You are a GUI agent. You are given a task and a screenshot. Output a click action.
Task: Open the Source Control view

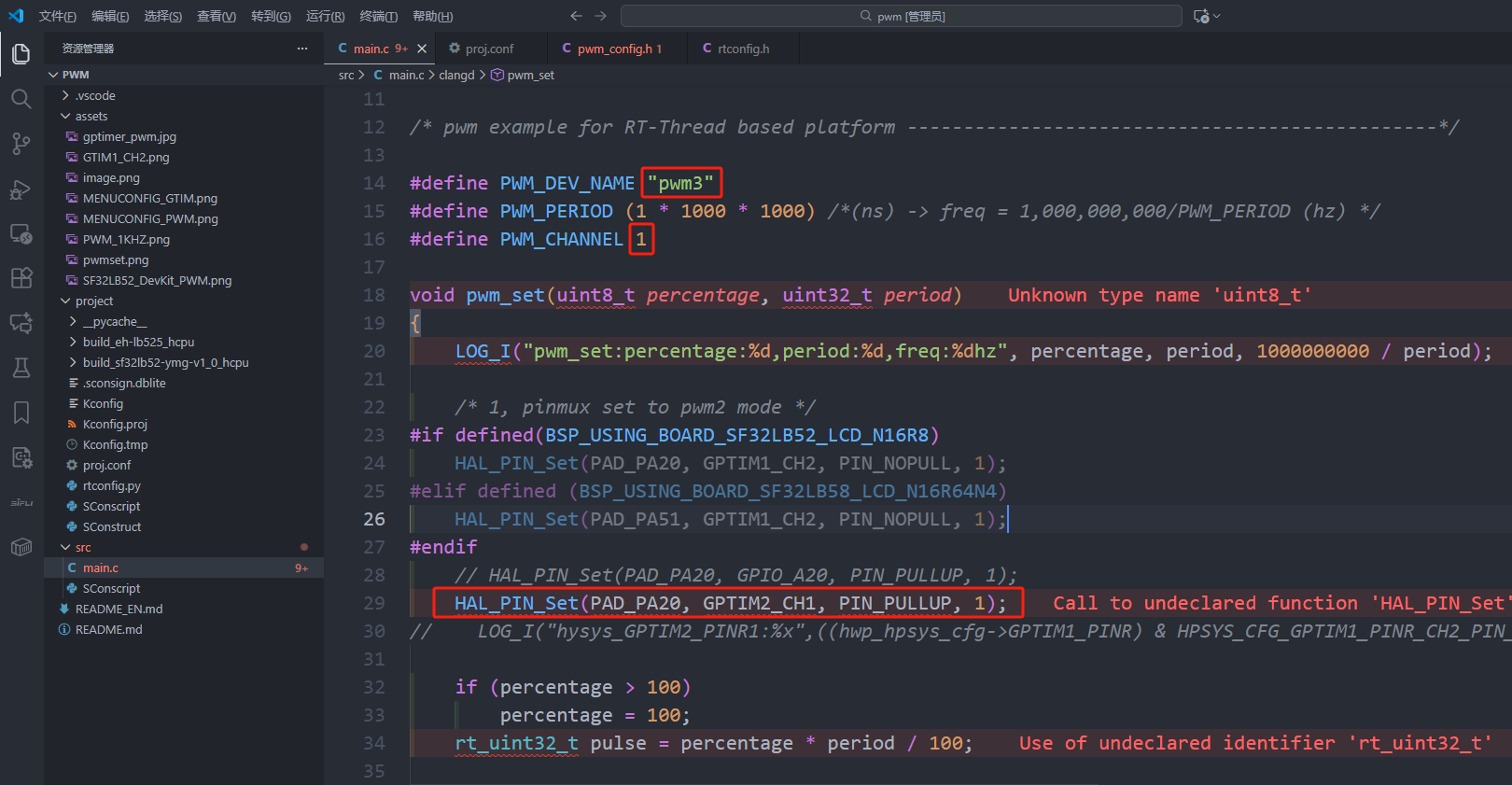pos(21,144)
